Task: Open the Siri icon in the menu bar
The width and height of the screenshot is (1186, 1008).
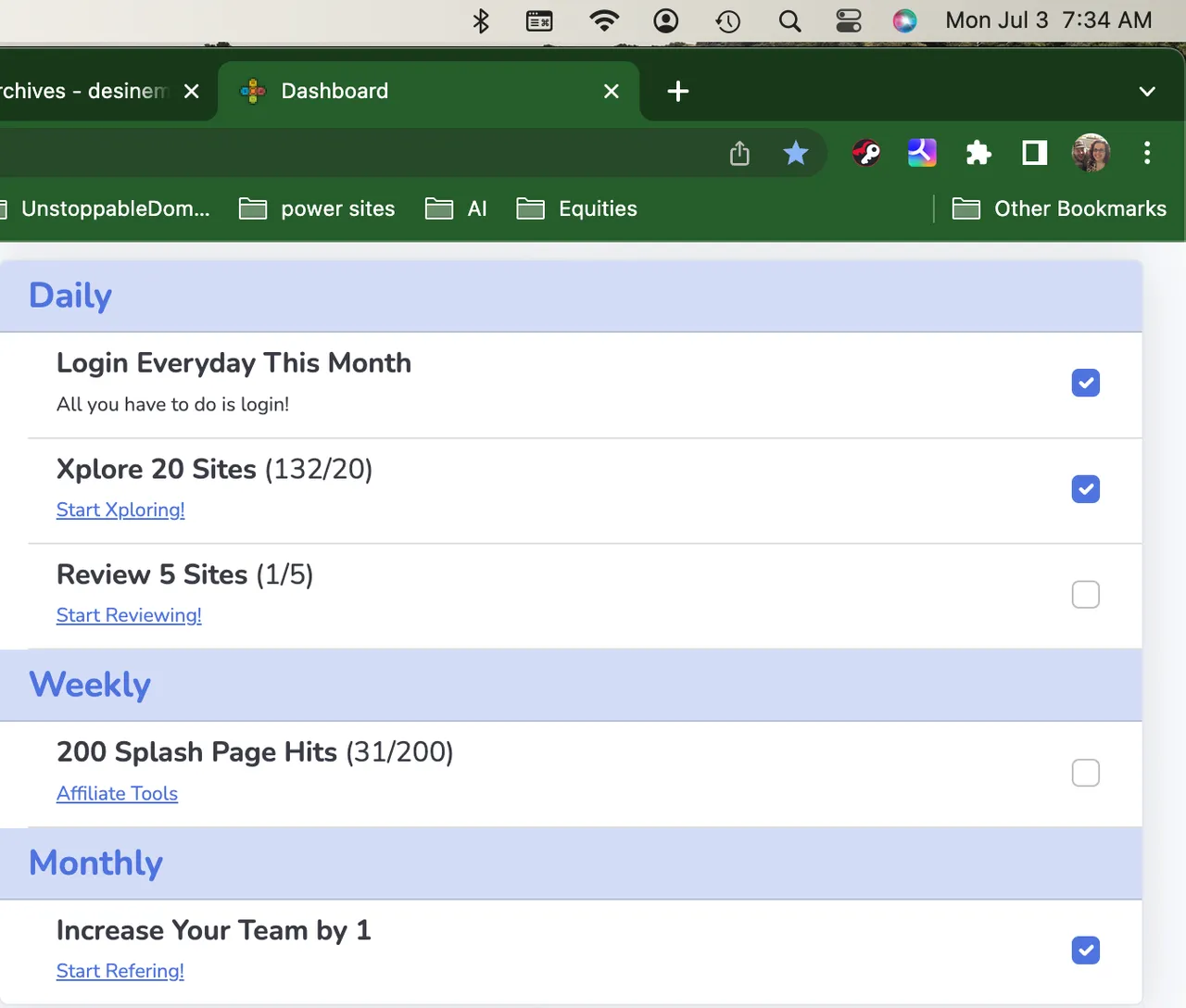Action: tap(904, 20)
